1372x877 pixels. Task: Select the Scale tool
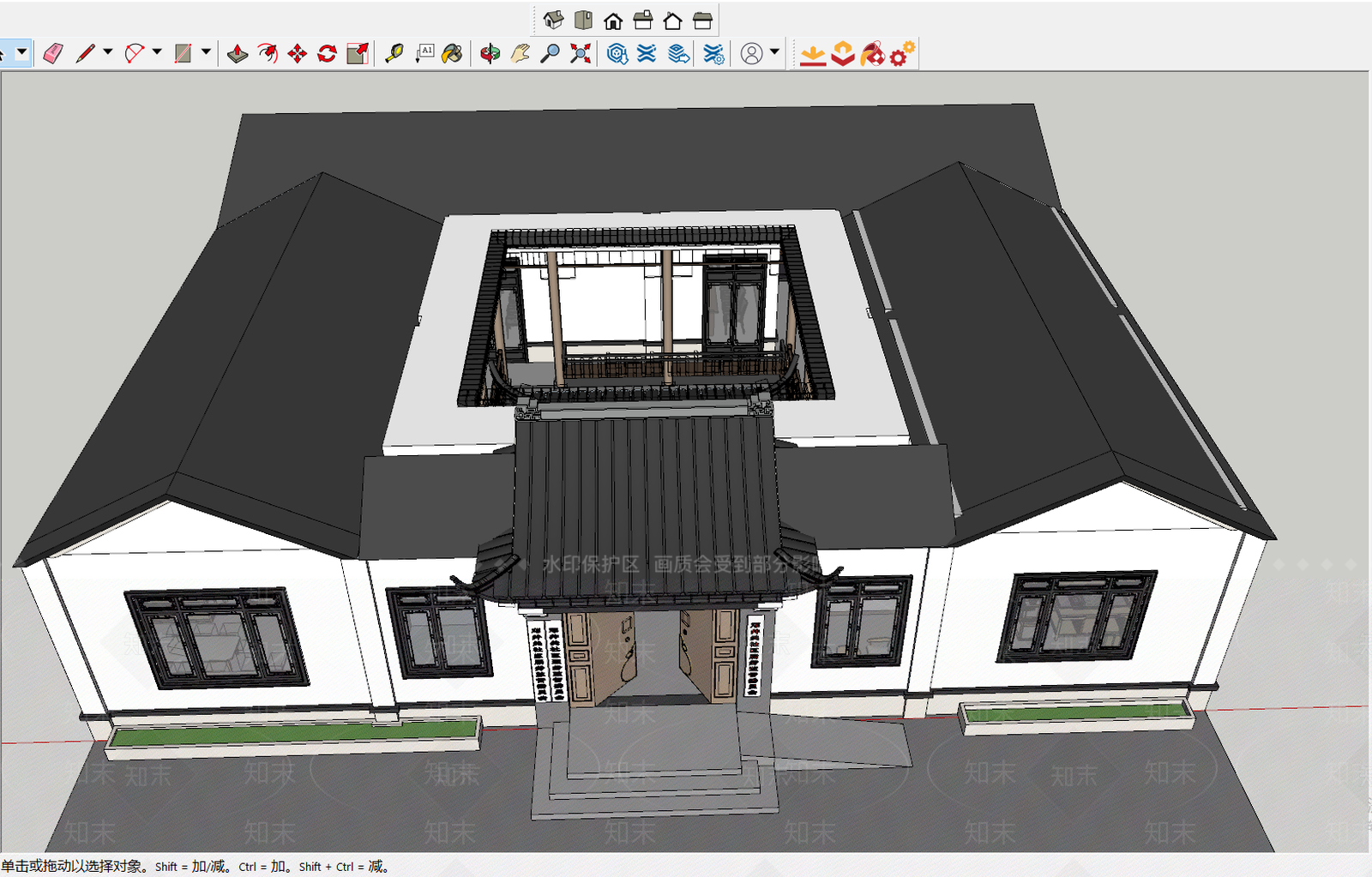(358, 54)
